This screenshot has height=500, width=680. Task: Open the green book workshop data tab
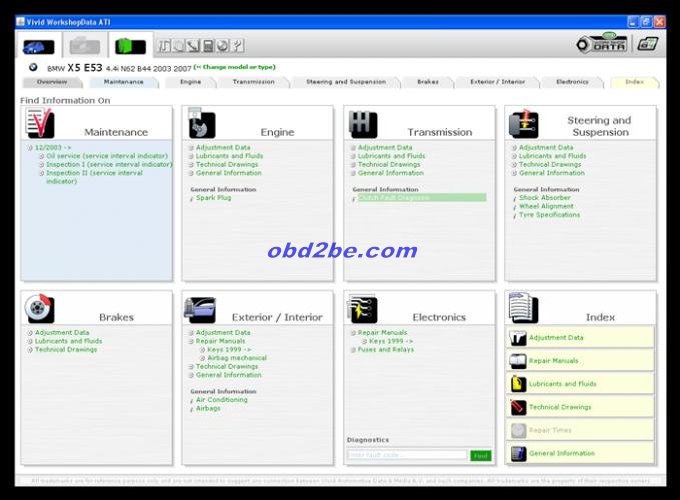tap(130, 46)
